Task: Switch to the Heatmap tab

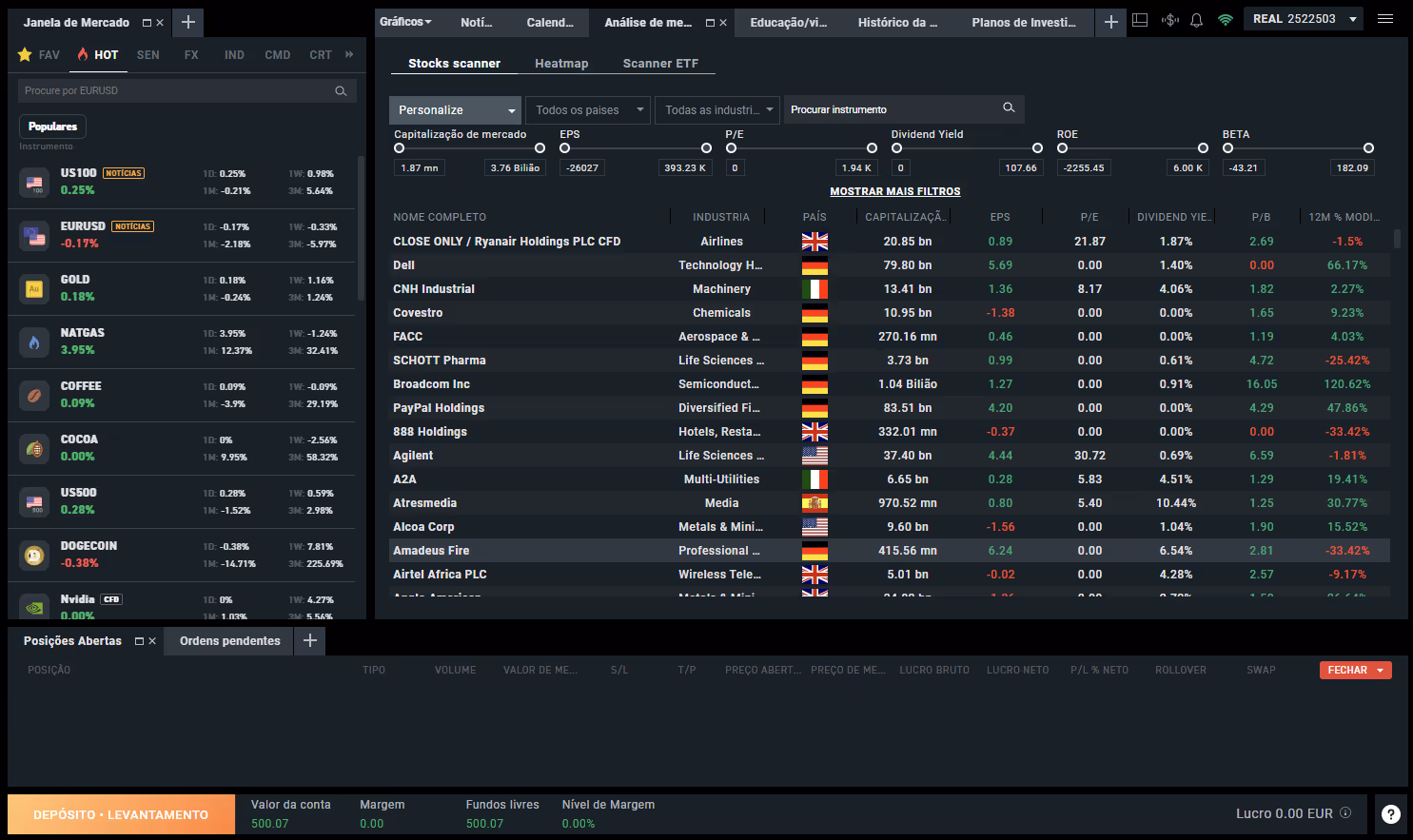Action: 561,64
